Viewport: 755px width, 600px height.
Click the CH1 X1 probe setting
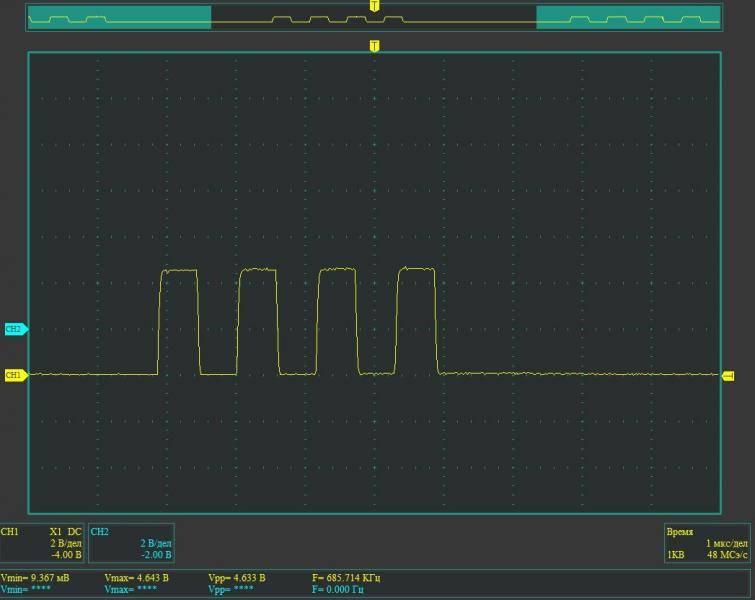(57, 532)
